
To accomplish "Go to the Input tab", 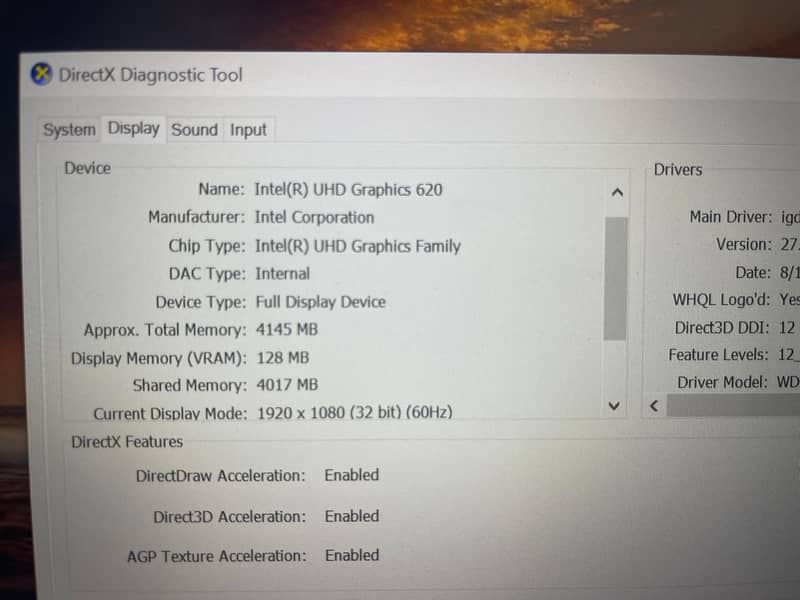I will pos(248,130).
